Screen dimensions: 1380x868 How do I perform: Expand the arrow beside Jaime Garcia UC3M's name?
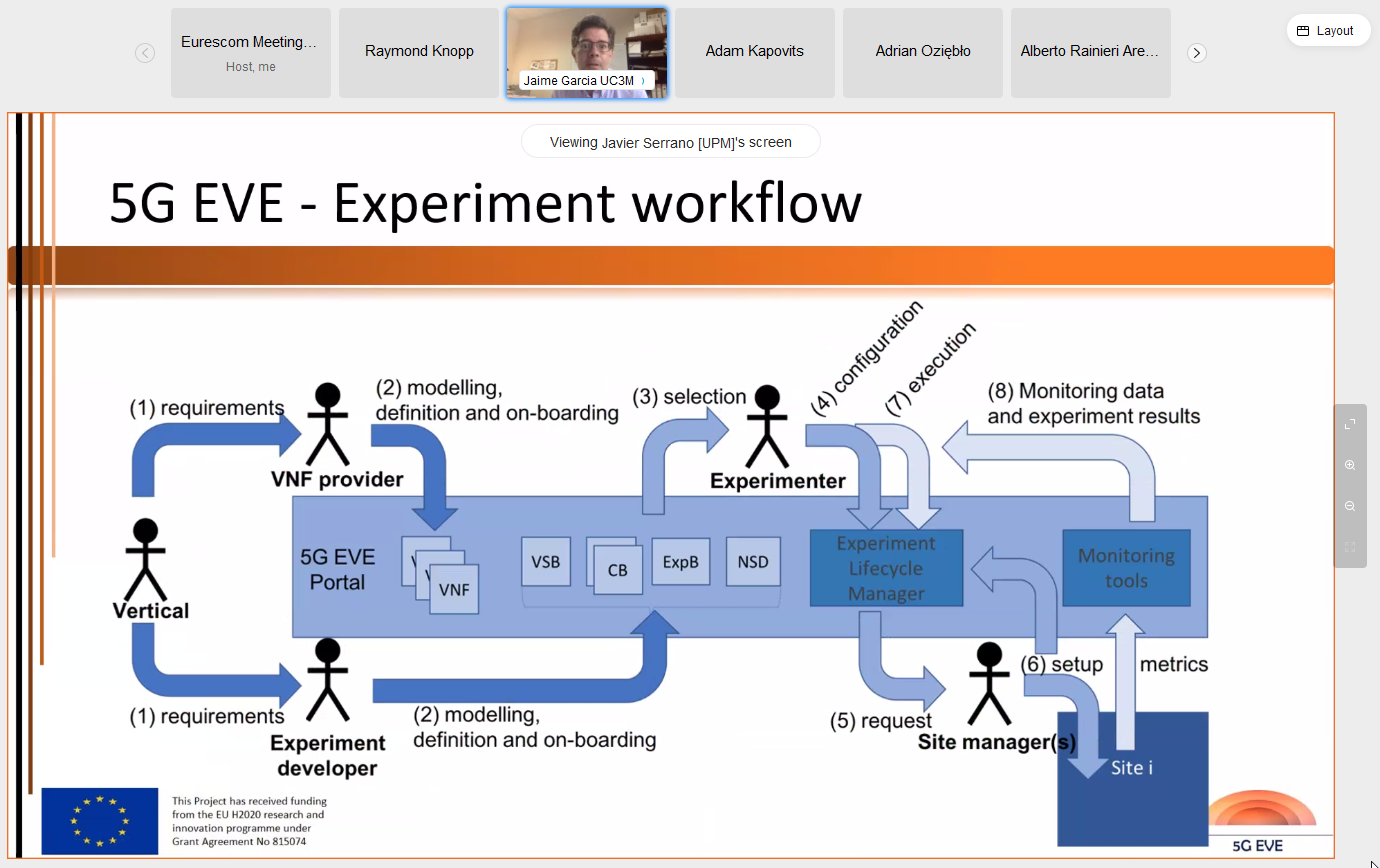[x=643, y=80]
